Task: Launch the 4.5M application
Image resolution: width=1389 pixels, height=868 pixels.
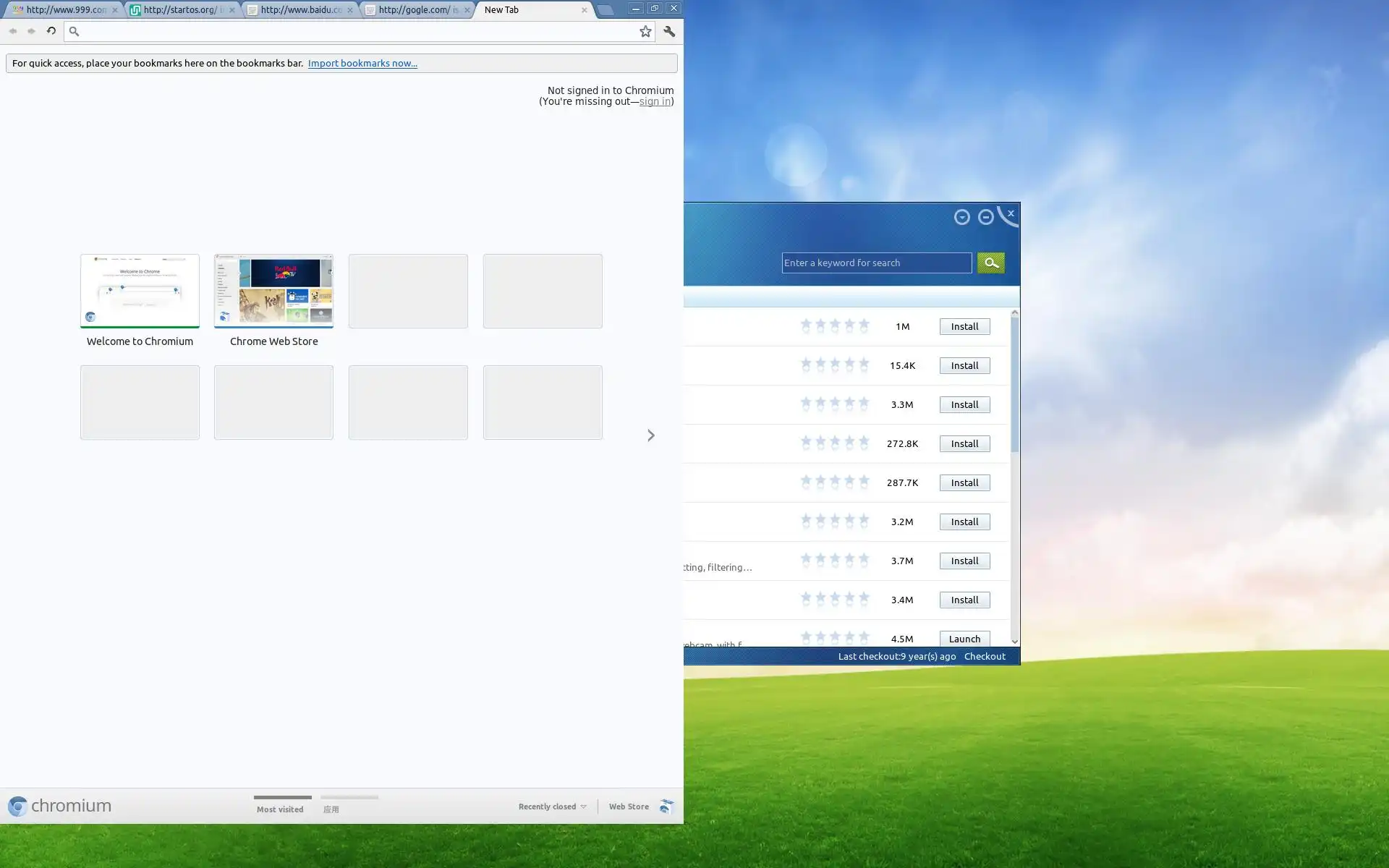Action: coord(964,639)
